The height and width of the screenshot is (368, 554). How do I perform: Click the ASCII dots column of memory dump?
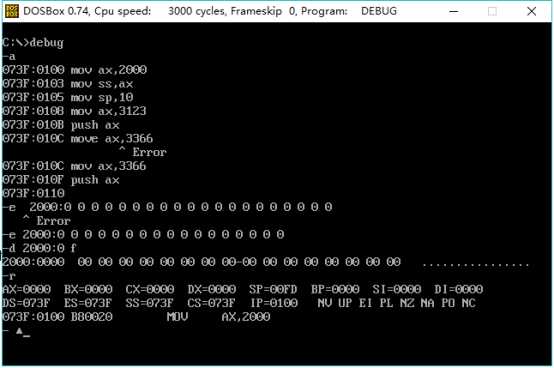click(476, 265)
